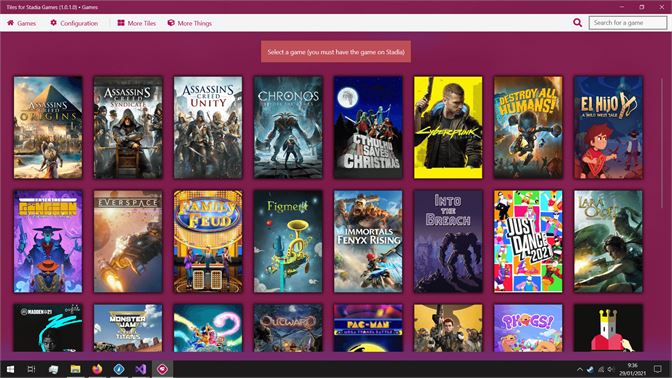This screenshot has width=672, height=378.
Task: Choose Just Dance 2021 cover
Action: [x=528, y=241]
